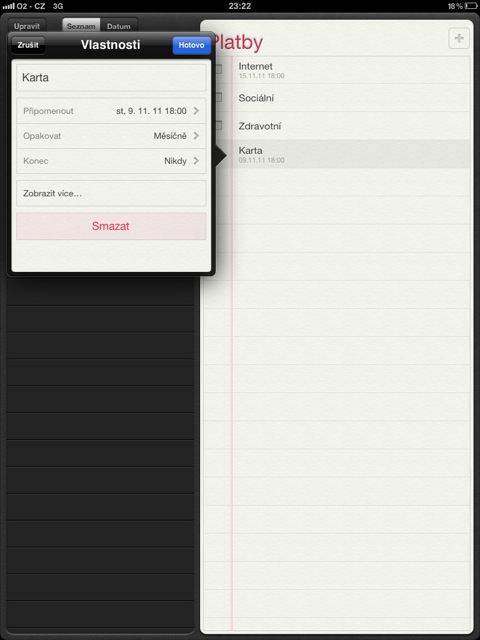Tap the battery icon in status bar
This screenshot has width=480, height=640.
point(470,6)
